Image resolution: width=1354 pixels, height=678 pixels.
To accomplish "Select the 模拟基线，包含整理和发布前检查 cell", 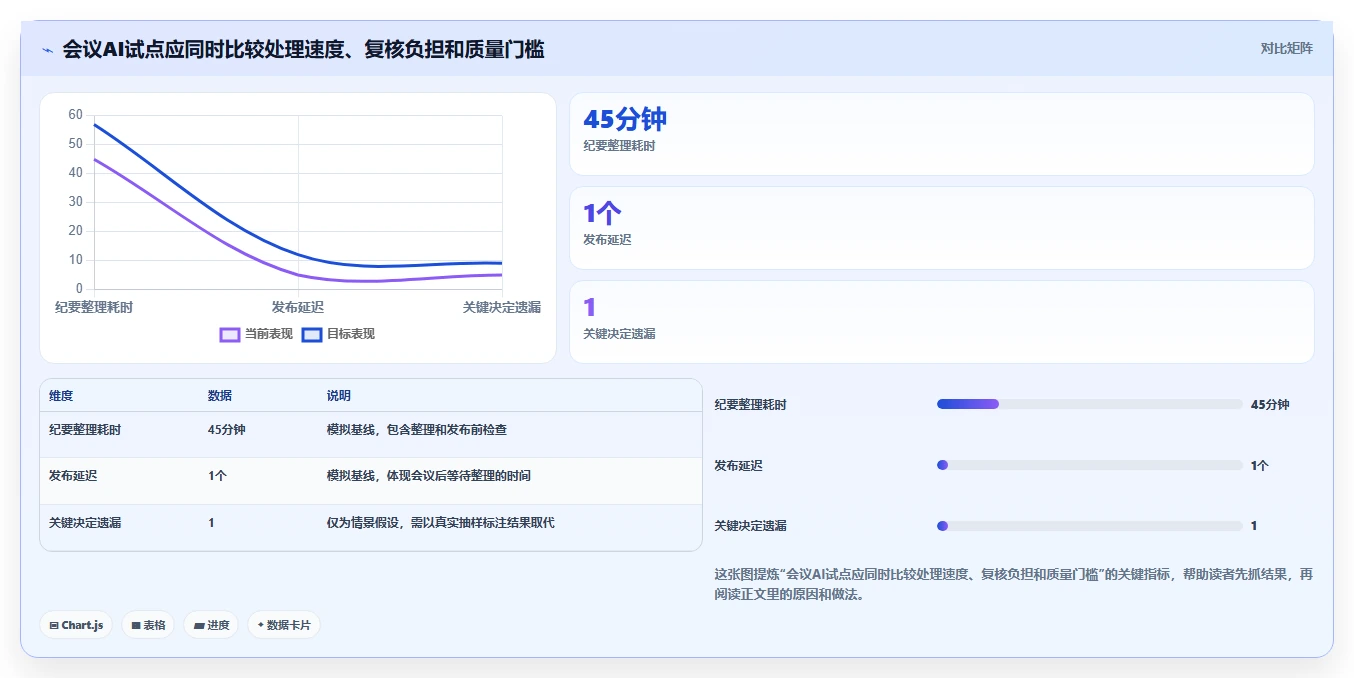I will (x=416, y=430).
